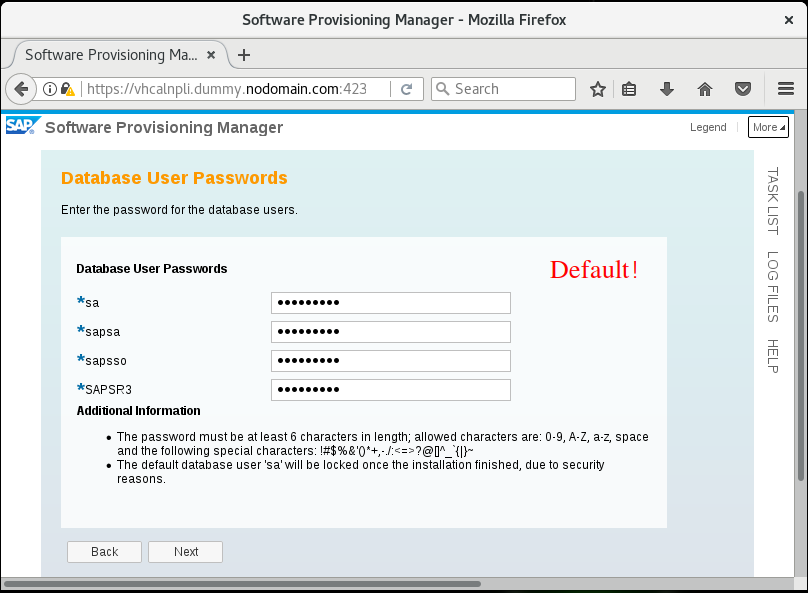808x593 pixels.
Task: Click the 'Additional Information' heading
Action: (x=139, y=411)
